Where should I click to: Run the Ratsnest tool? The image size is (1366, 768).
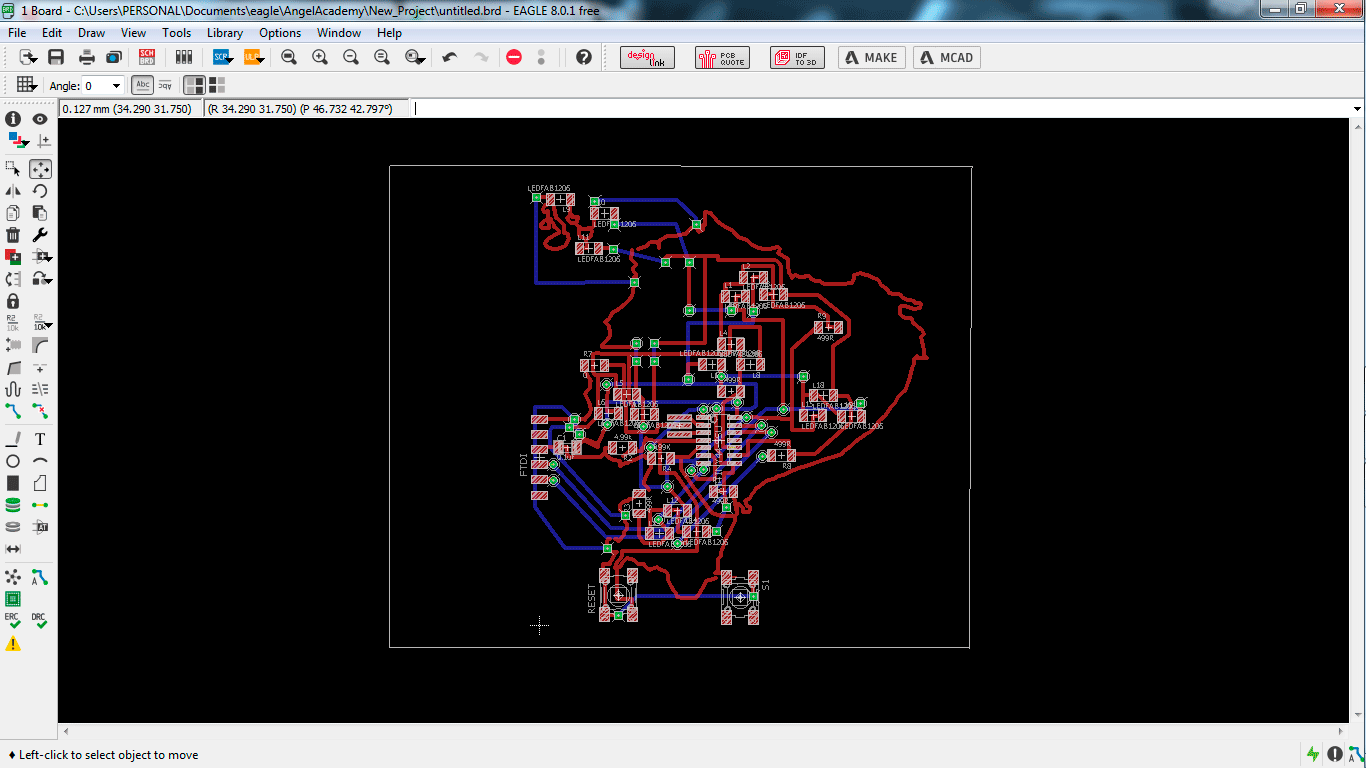click(13, 577)
